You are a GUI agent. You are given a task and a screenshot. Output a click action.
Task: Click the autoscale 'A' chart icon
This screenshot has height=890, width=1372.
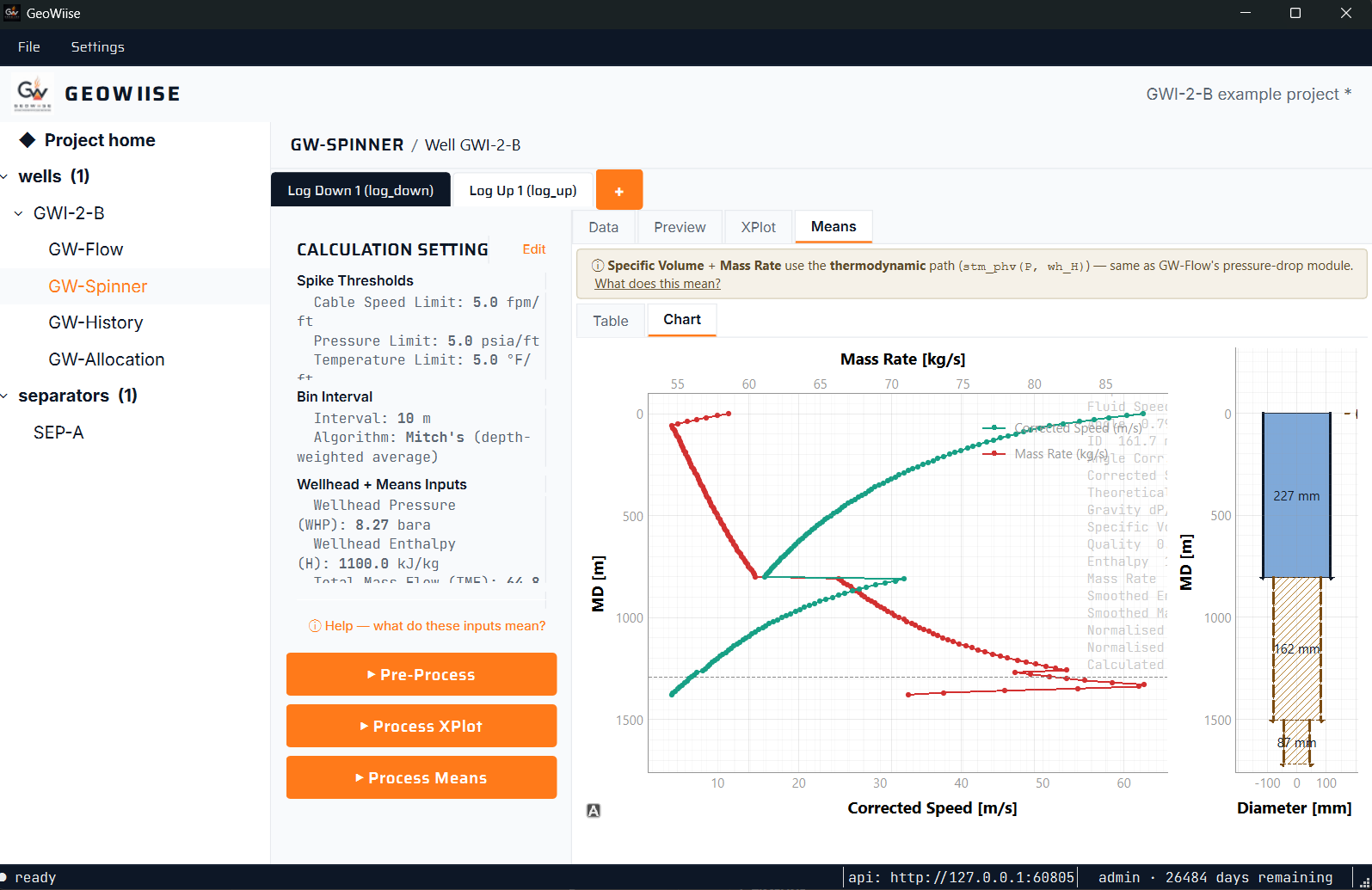(x=594, y=810)
